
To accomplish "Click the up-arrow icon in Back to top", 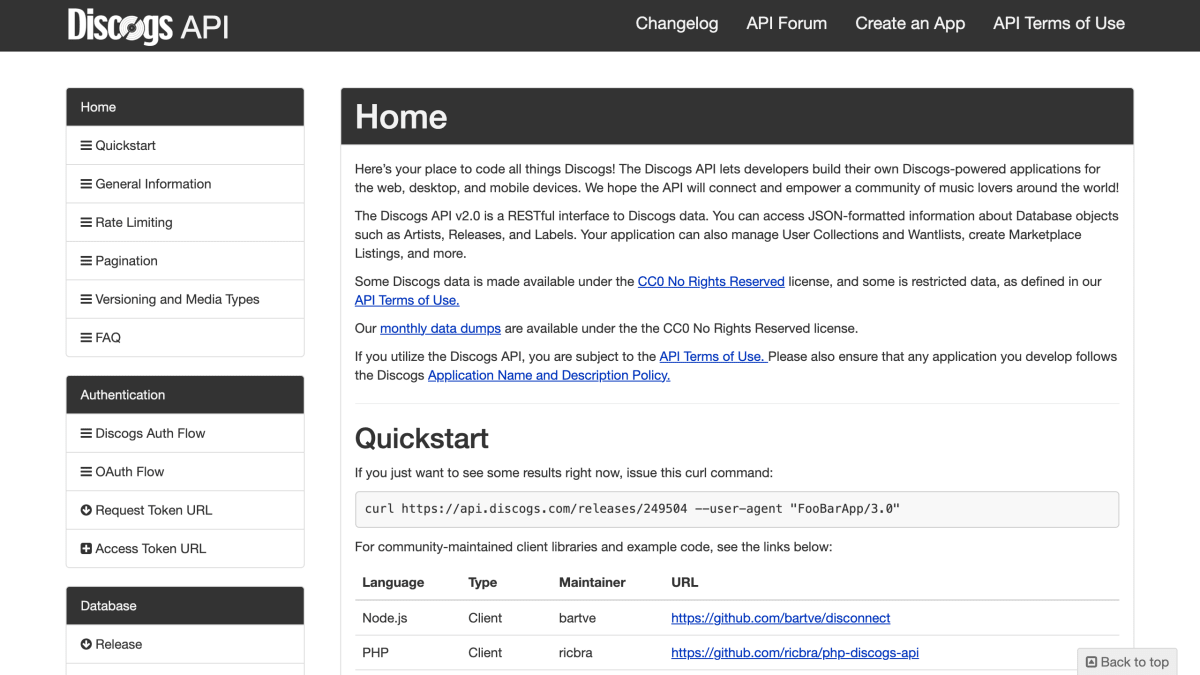I will pyautogui.click(x=1092, y=662).
